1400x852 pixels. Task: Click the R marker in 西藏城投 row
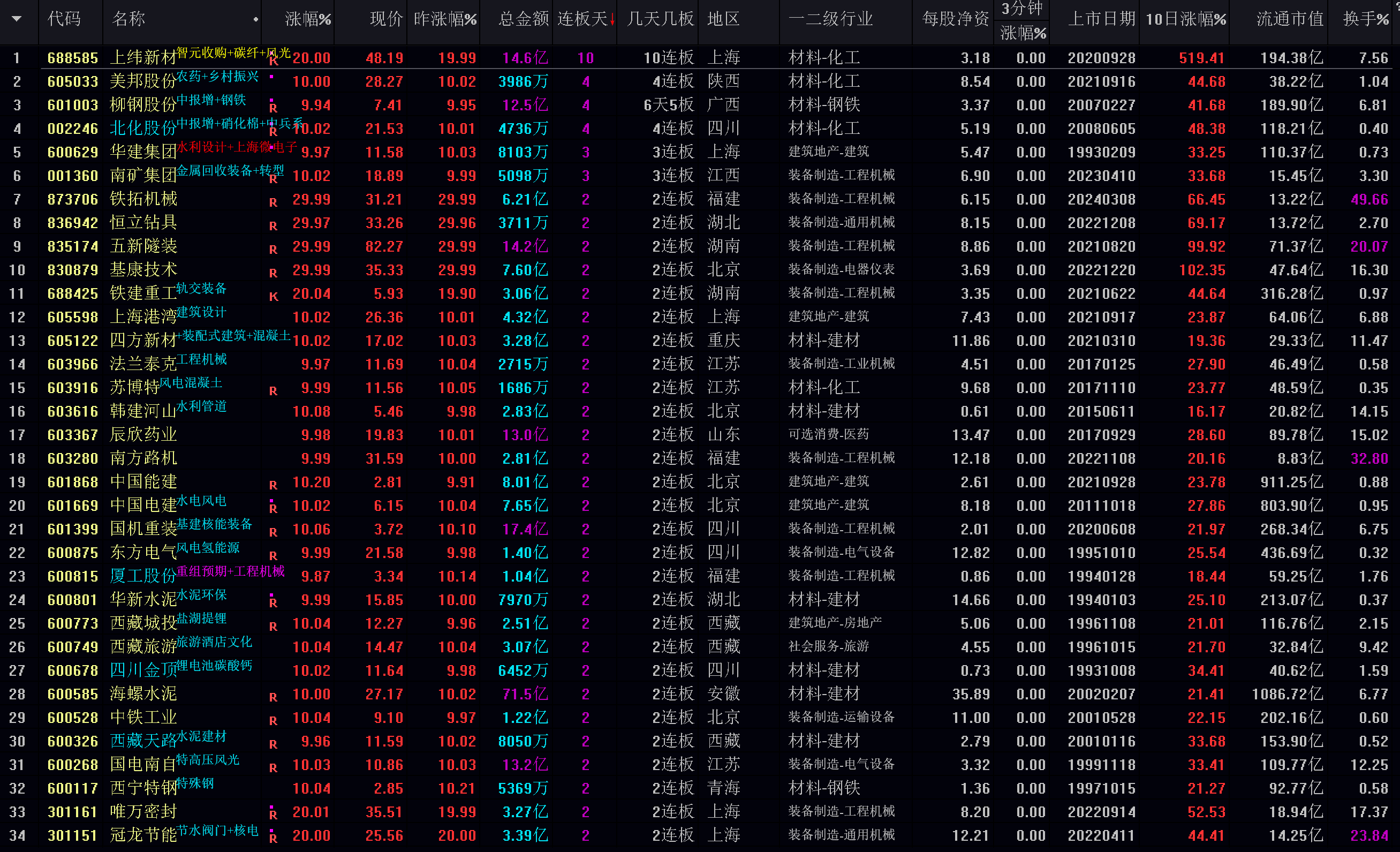coord(273,627)
